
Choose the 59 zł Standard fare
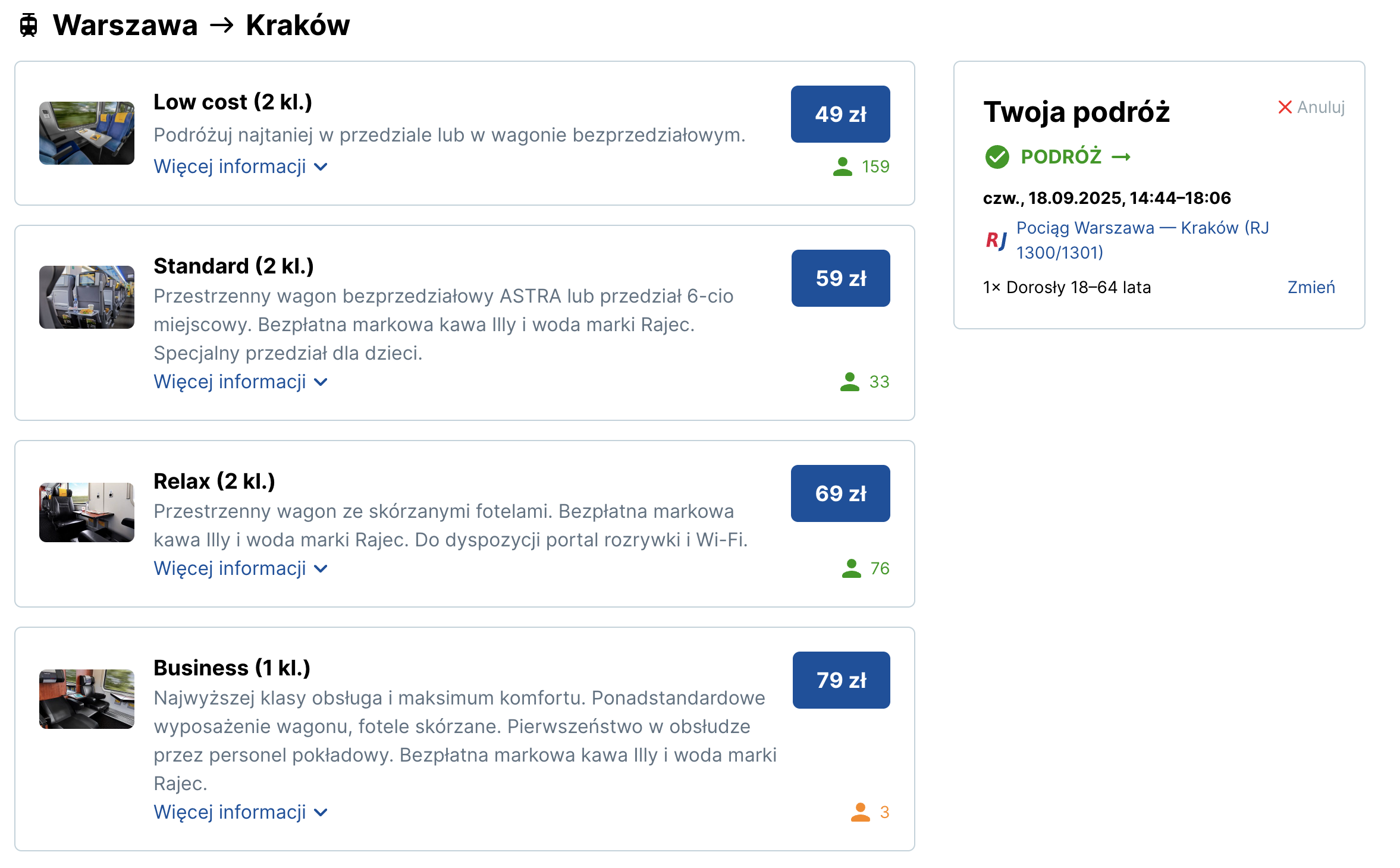point(841,278)
